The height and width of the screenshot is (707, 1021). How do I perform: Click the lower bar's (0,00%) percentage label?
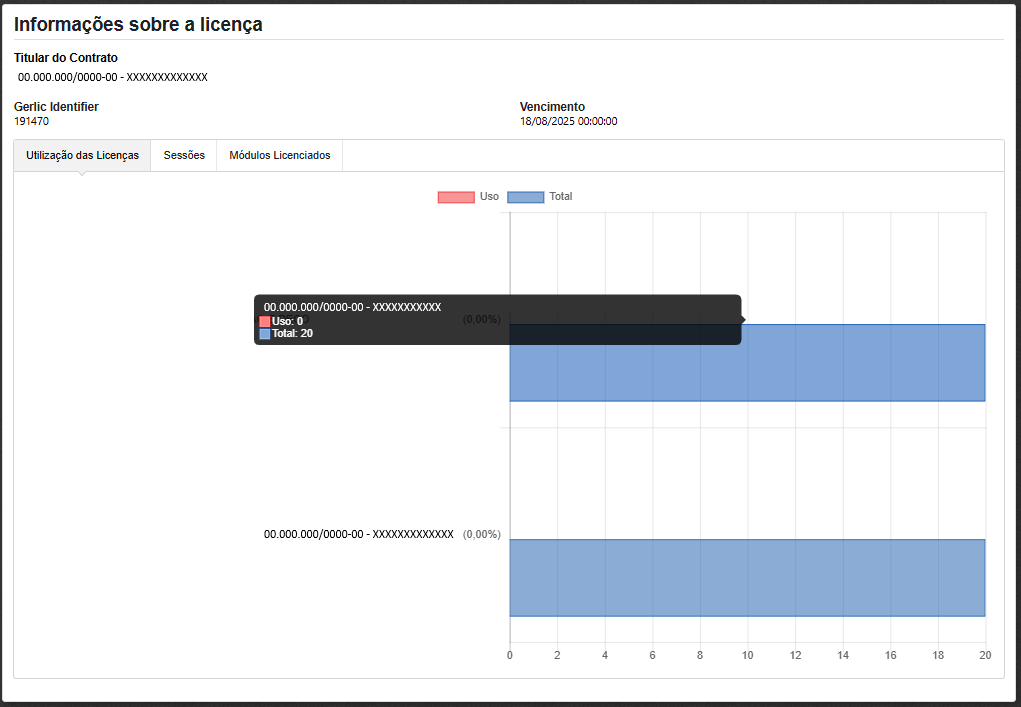(481, 534)
